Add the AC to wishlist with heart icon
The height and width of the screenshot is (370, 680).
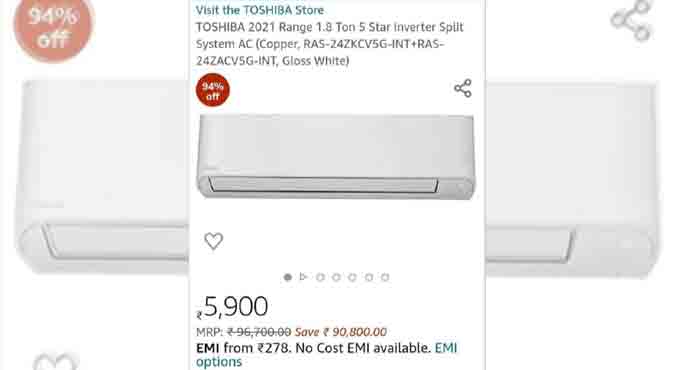point(213,241)
